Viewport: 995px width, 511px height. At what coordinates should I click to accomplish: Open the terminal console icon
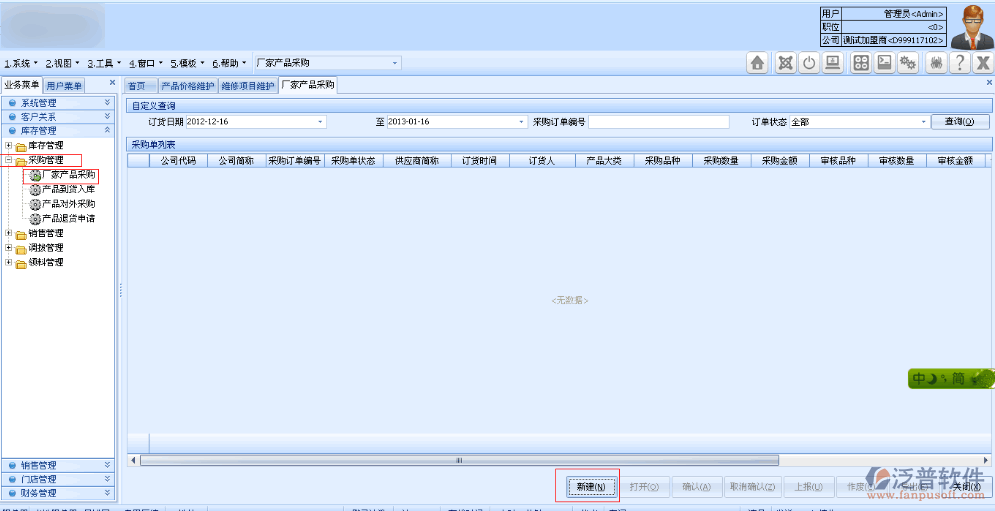click(884, 63)
